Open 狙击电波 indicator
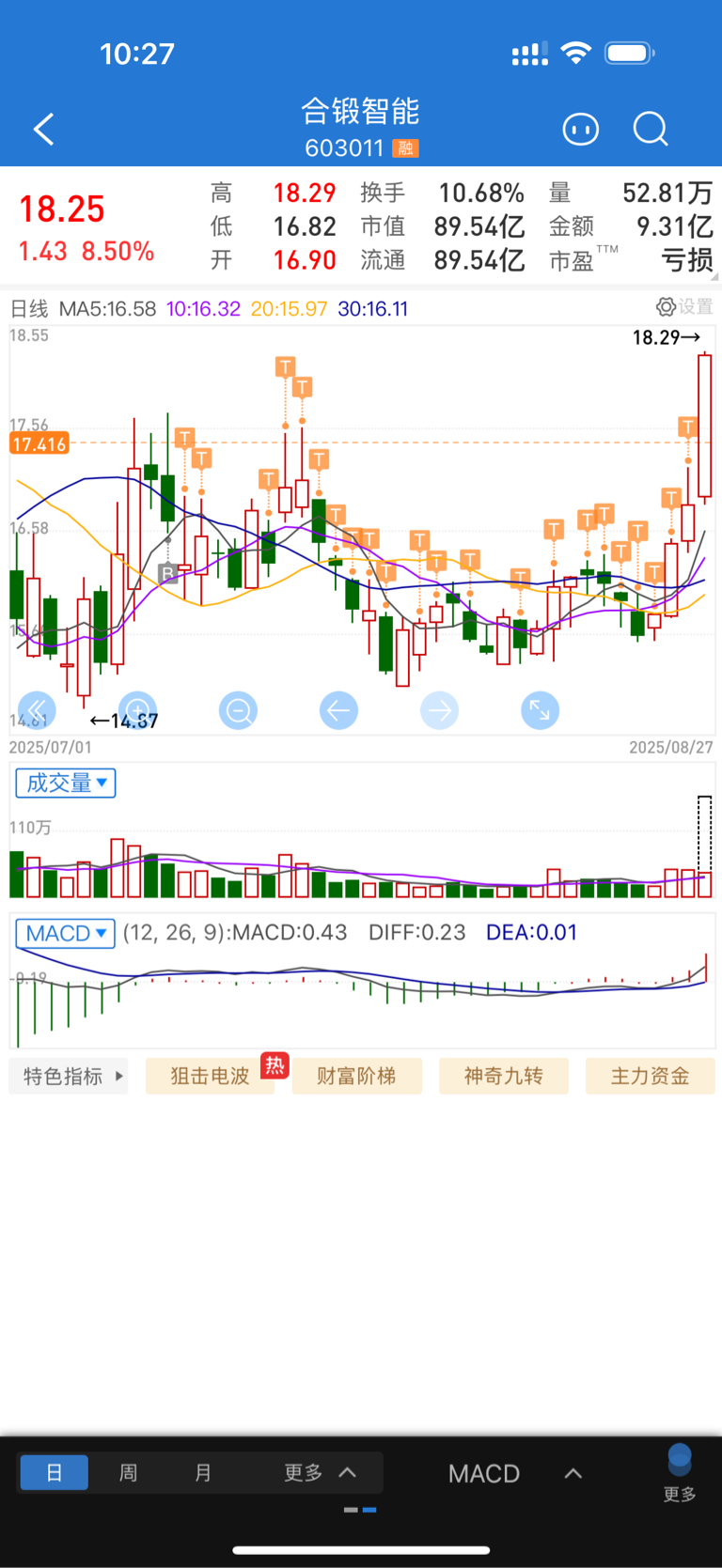 210,1076
